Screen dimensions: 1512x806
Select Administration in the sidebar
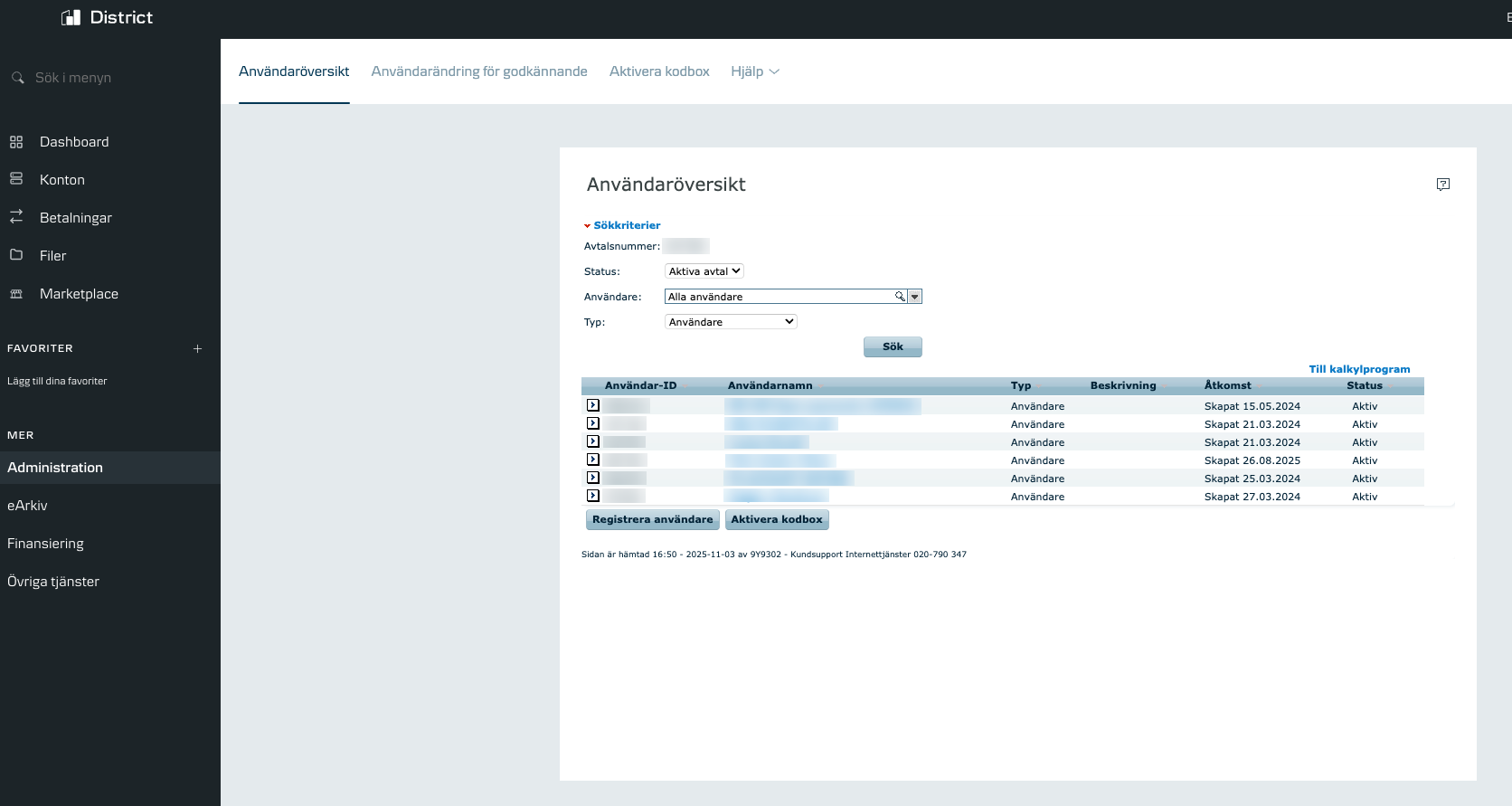click(x=110, y=468)
